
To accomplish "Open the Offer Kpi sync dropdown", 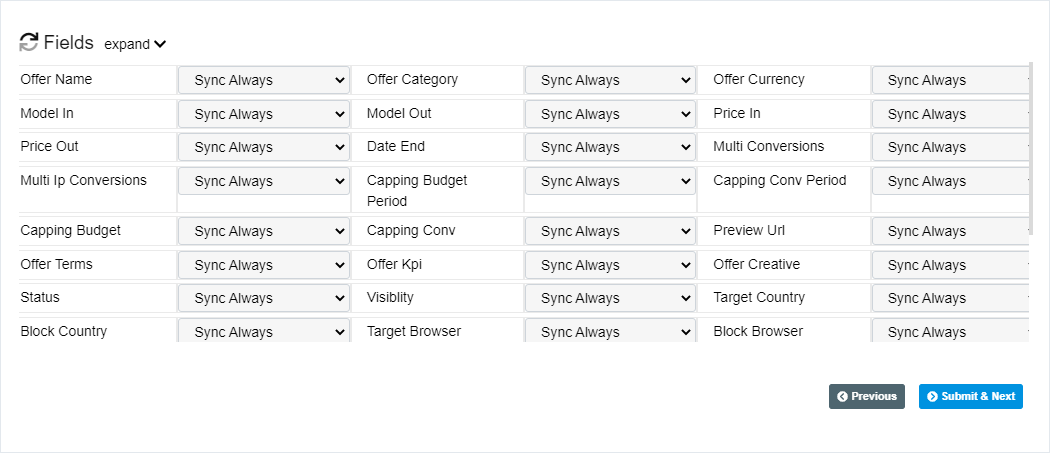I will pos(610,265).
